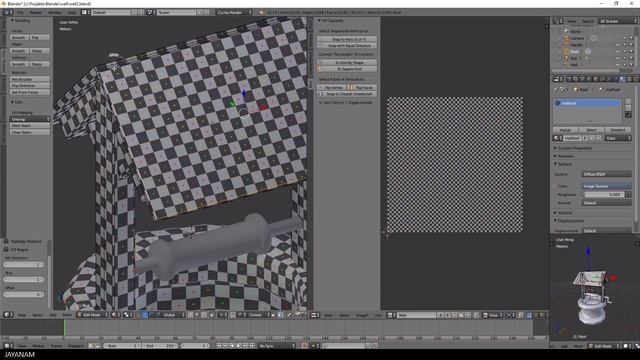This screenshot has width=640, height=360.
Task: Open the Cycles Render engine dropdown
Action: coord(234,12)
